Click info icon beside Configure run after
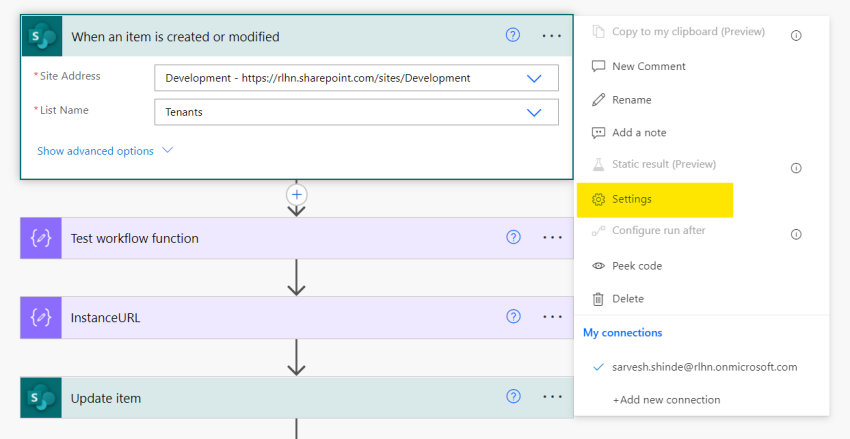Viewport: 850px width, 439px height. (796, 234)
